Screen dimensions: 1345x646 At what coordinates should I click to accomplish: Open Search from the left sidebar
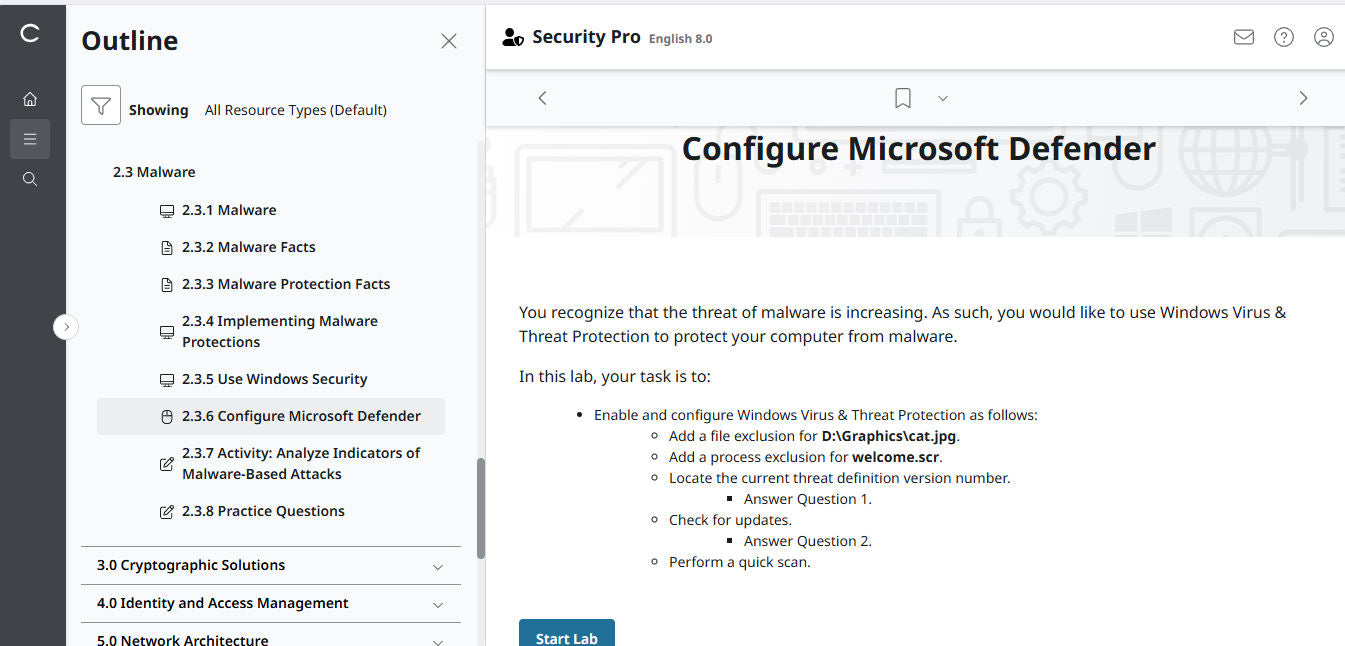coord(30,178)
